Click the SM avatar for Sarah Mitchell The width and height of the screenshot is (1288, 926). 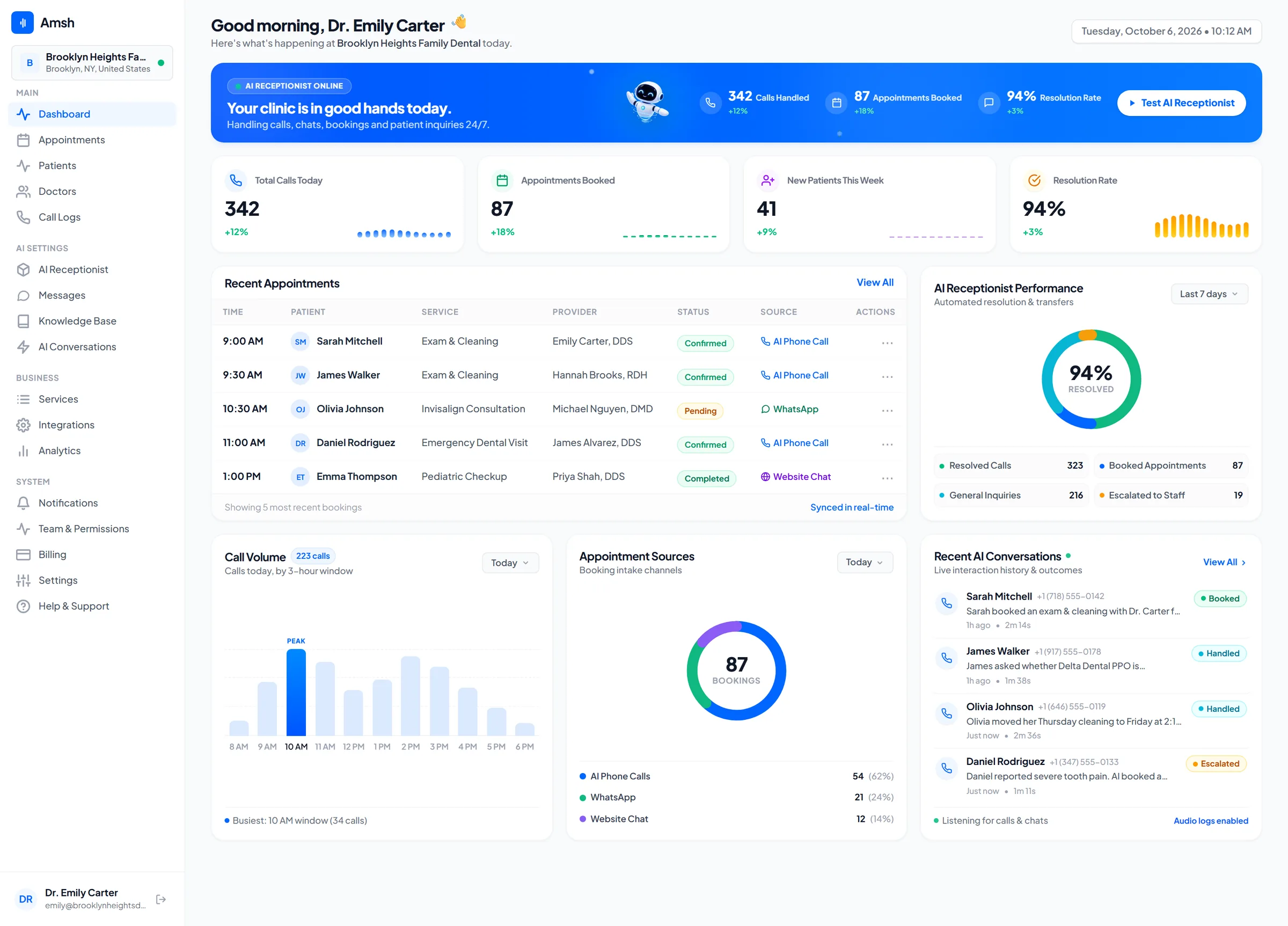pyautogui.click(x=301, y=341)
